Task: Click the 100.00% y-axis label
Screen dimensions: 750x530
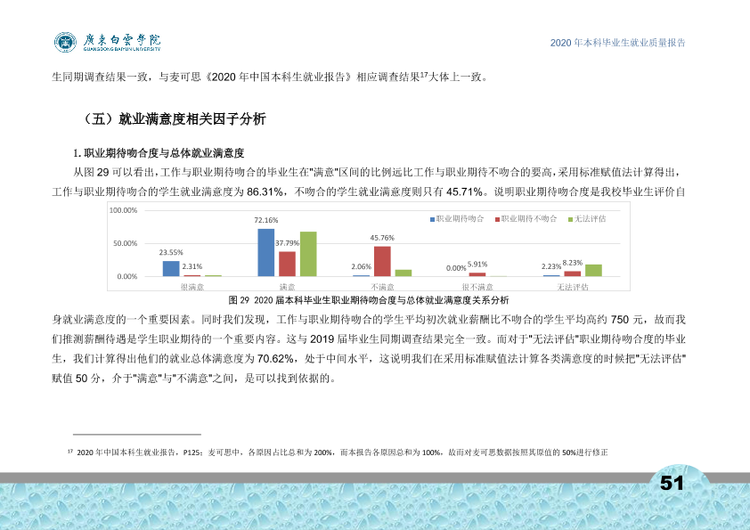Action: 123,210
